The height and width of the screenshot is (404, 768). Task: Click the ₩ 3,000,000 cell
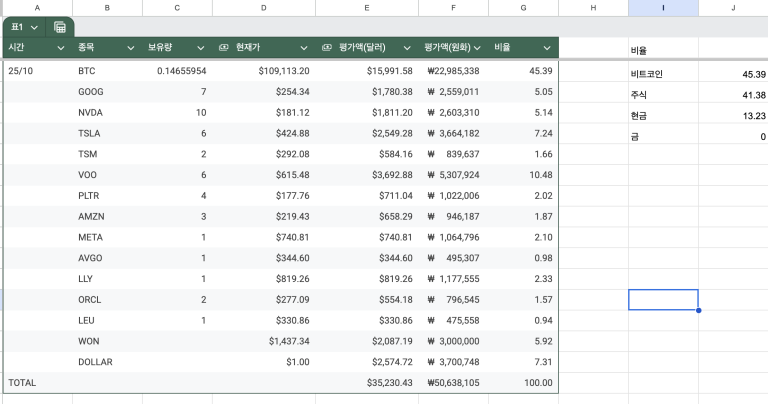pyautogui.click(x=453, y=341)
